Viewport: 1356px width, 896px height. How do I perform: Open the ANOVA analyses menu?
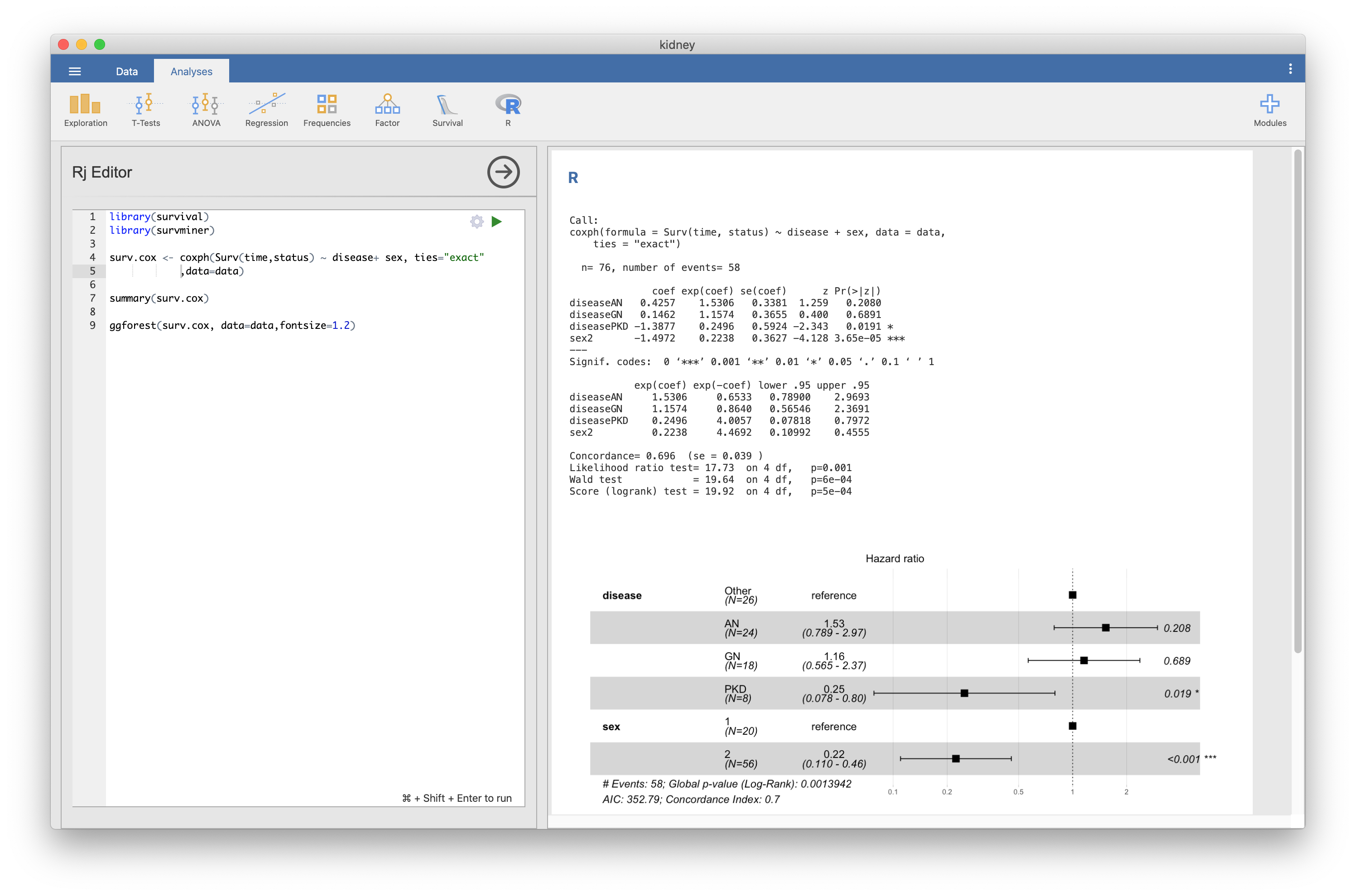click(206, 110)
